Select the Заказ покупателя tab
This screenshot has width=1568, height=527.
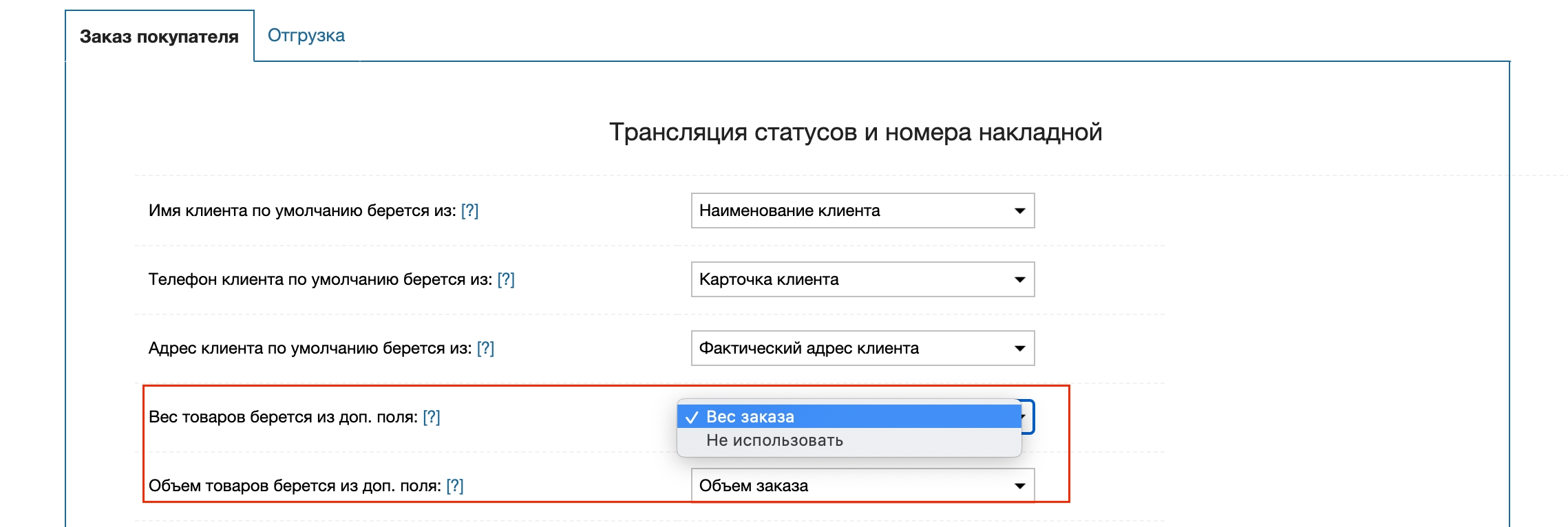159,36
